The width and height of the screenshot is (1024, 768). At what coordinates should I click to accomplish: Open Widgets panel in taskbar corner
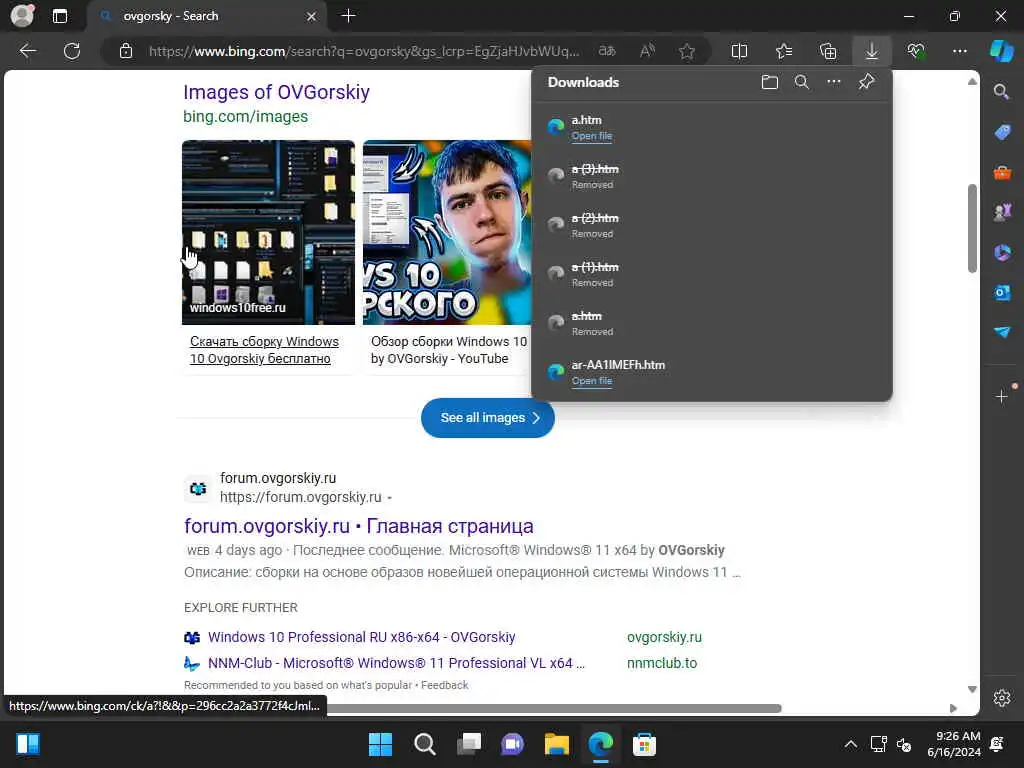[28, 744]
